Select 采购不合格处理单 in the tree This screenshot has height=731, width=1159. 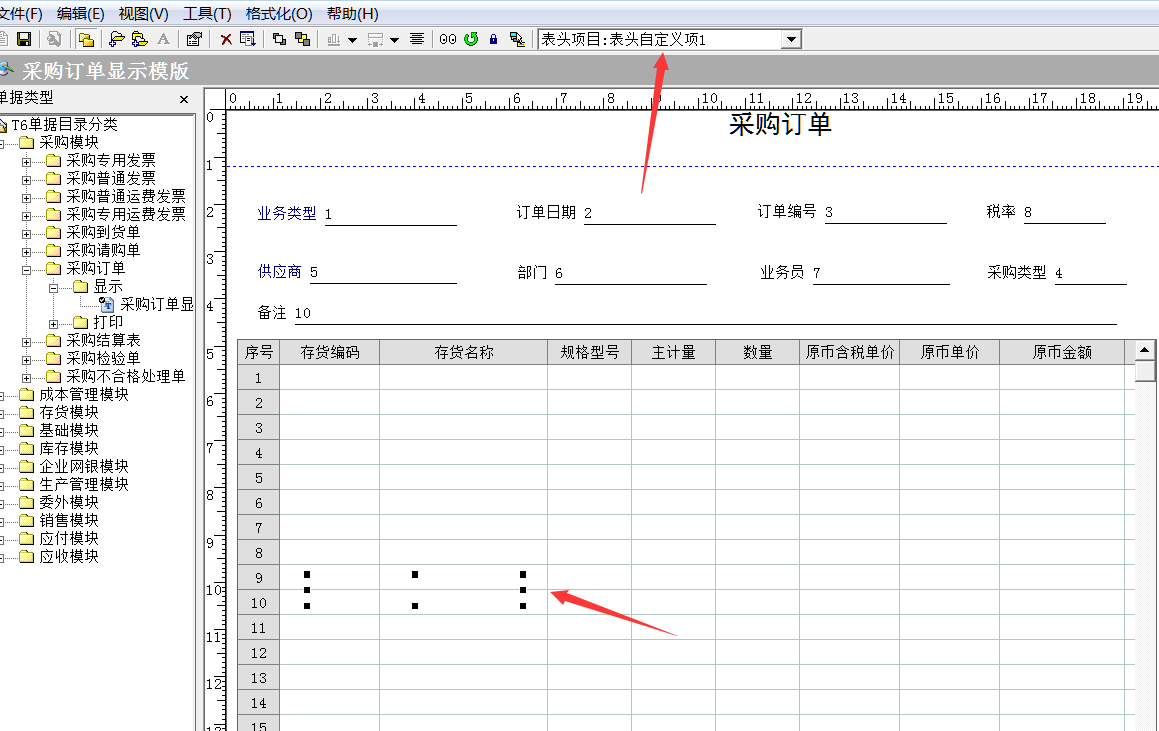(x=126, y=376)
